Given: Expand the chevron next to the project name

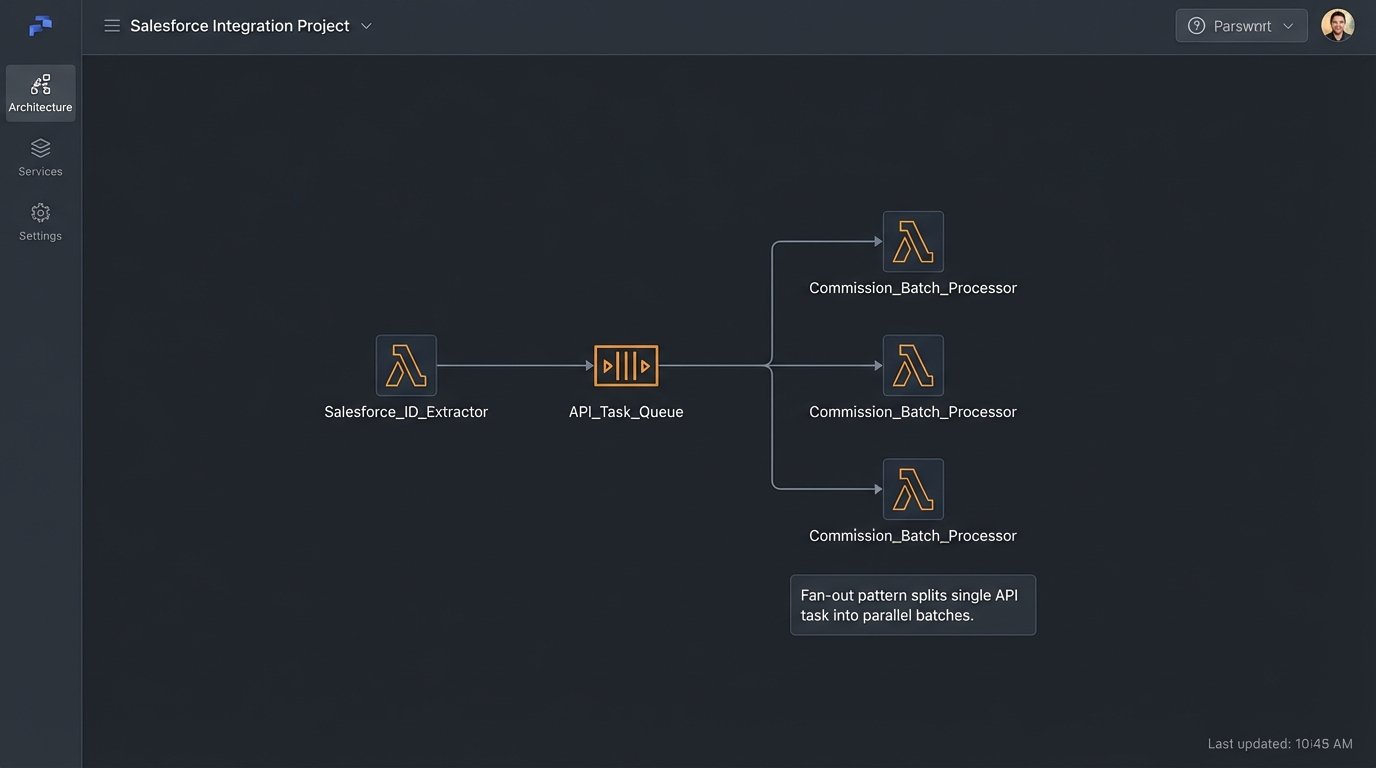Looking at the screenshot, I should (x=365, y=26).
